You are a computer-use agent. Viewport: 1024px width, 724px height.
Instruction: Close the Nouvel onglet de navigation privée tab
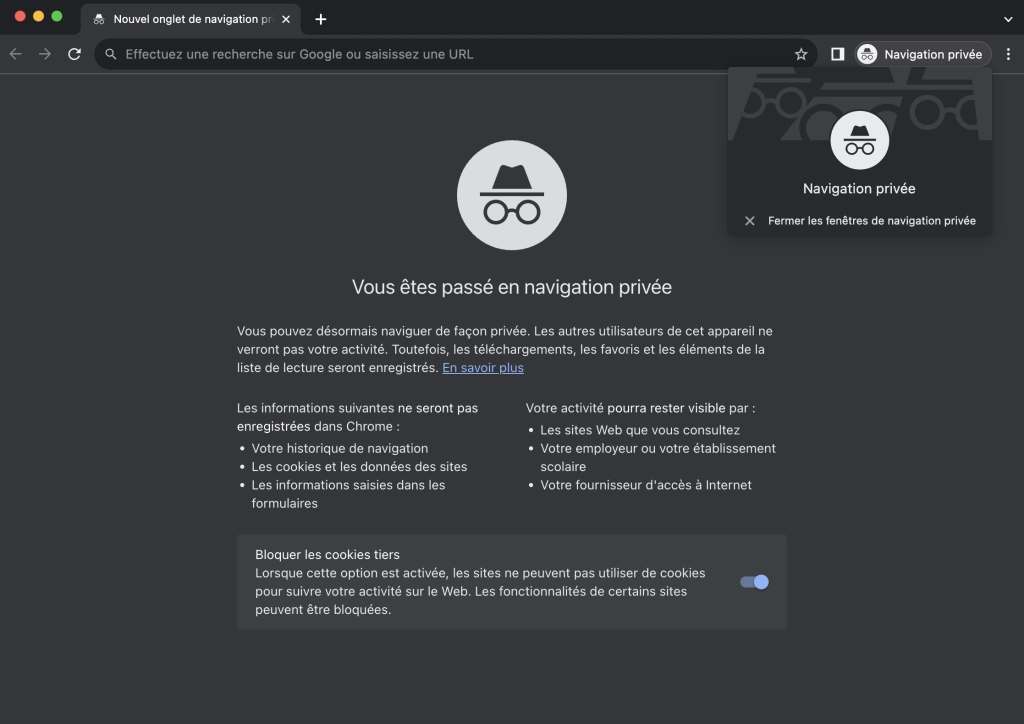point(285,19)
